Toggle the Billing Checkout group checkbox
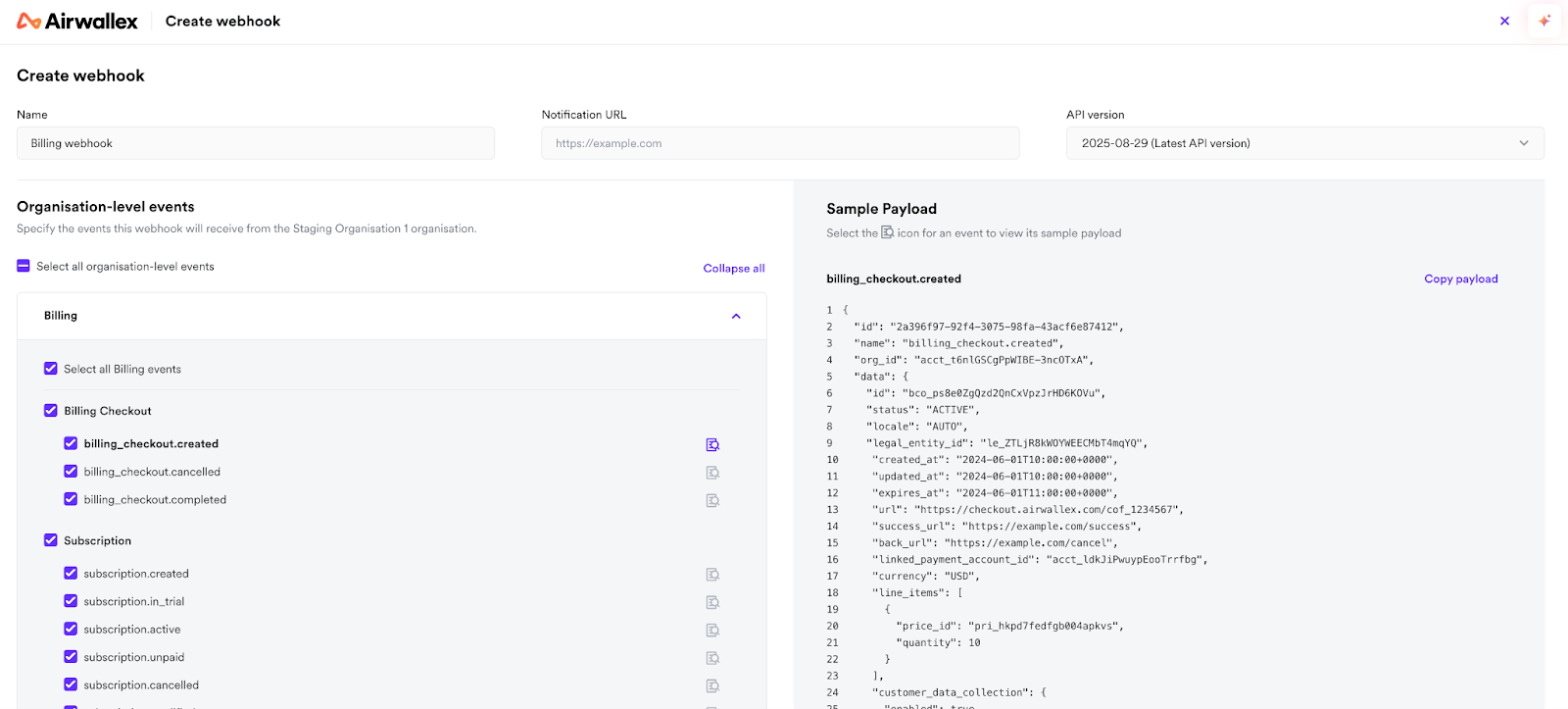The image size is (1568, 709). (x=51, y=411)
